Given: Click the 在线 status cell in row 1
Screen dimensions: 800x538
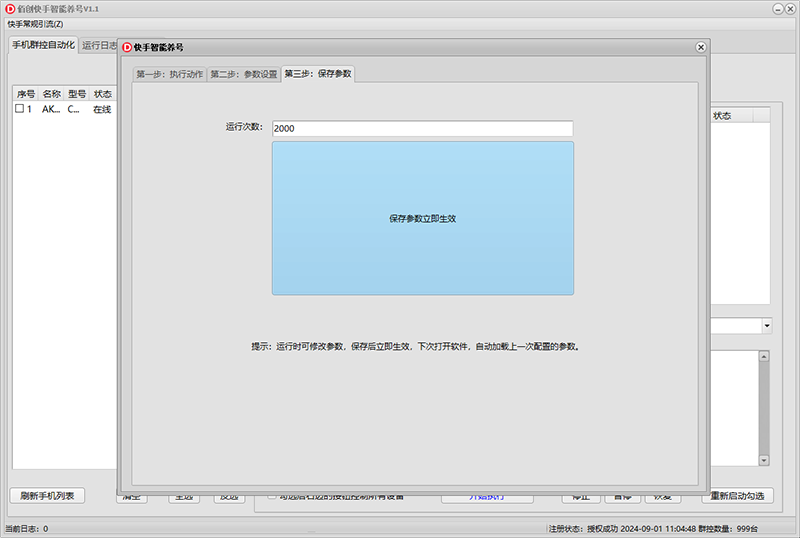Looking at the screenshot, I should [x=102, y=109].
